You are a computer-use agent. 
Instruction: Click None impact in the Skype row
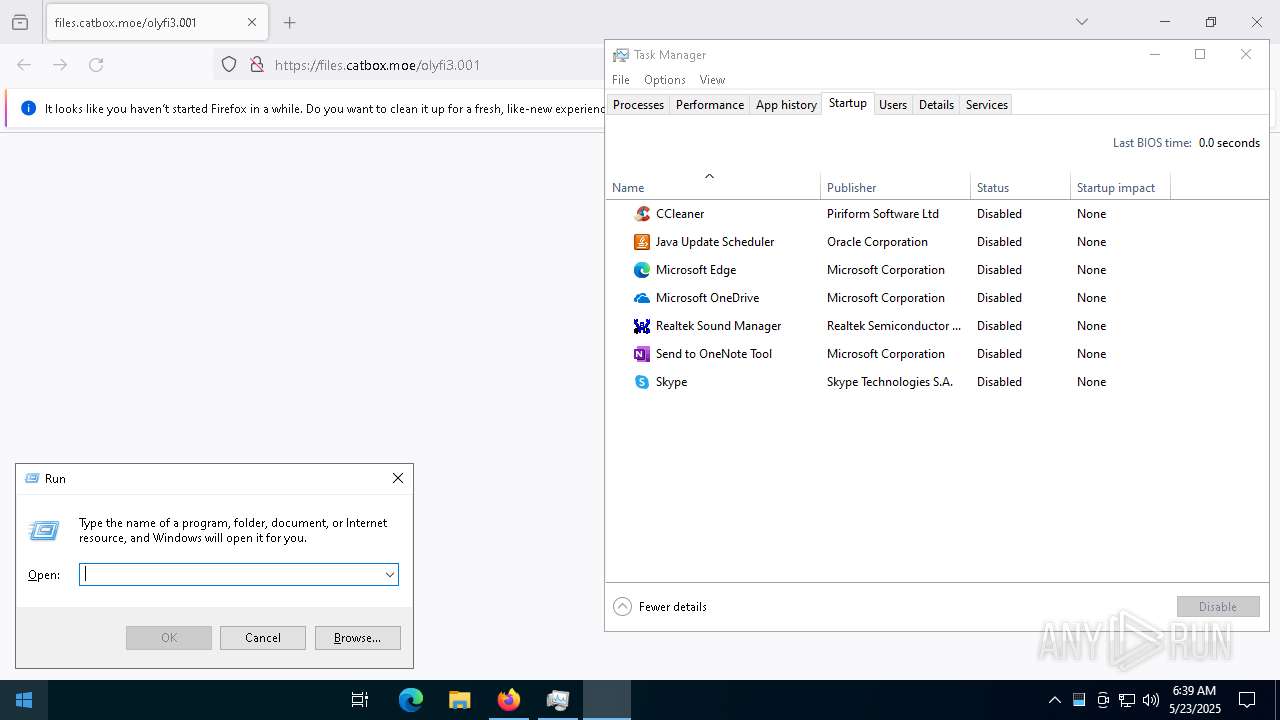(1091, 382)
